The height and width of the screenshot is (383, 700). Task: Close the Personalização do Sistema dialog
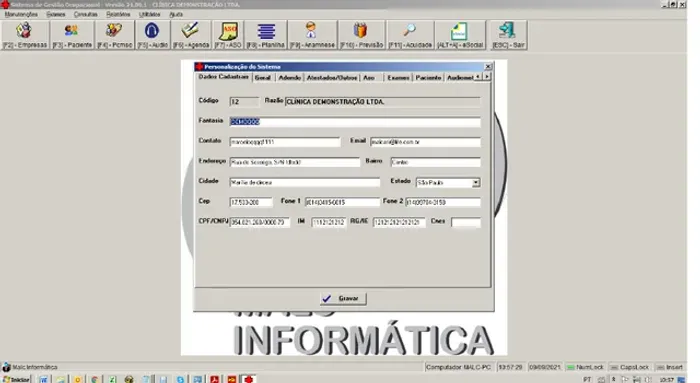coord(488,67)
